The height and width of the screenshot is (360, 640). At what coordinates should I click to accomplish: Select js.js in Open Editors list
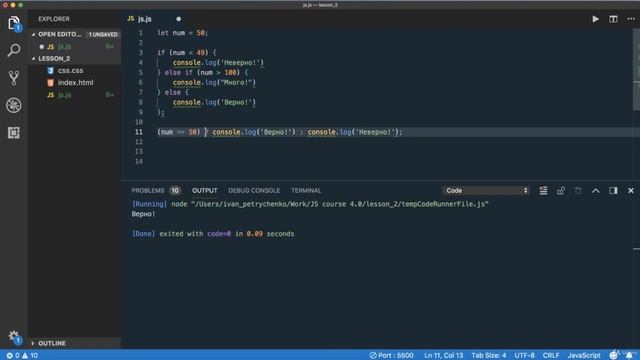coord(74,47)
